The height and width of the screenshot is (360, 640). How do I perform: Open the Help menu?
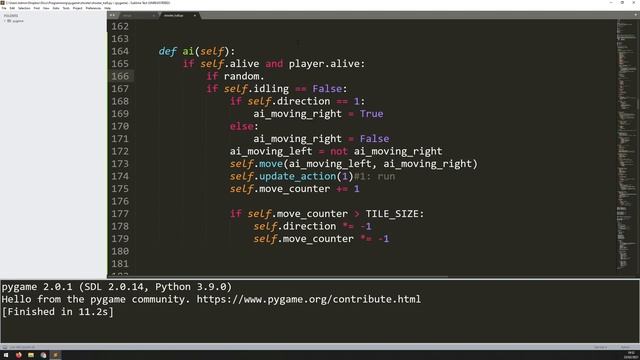107,8
